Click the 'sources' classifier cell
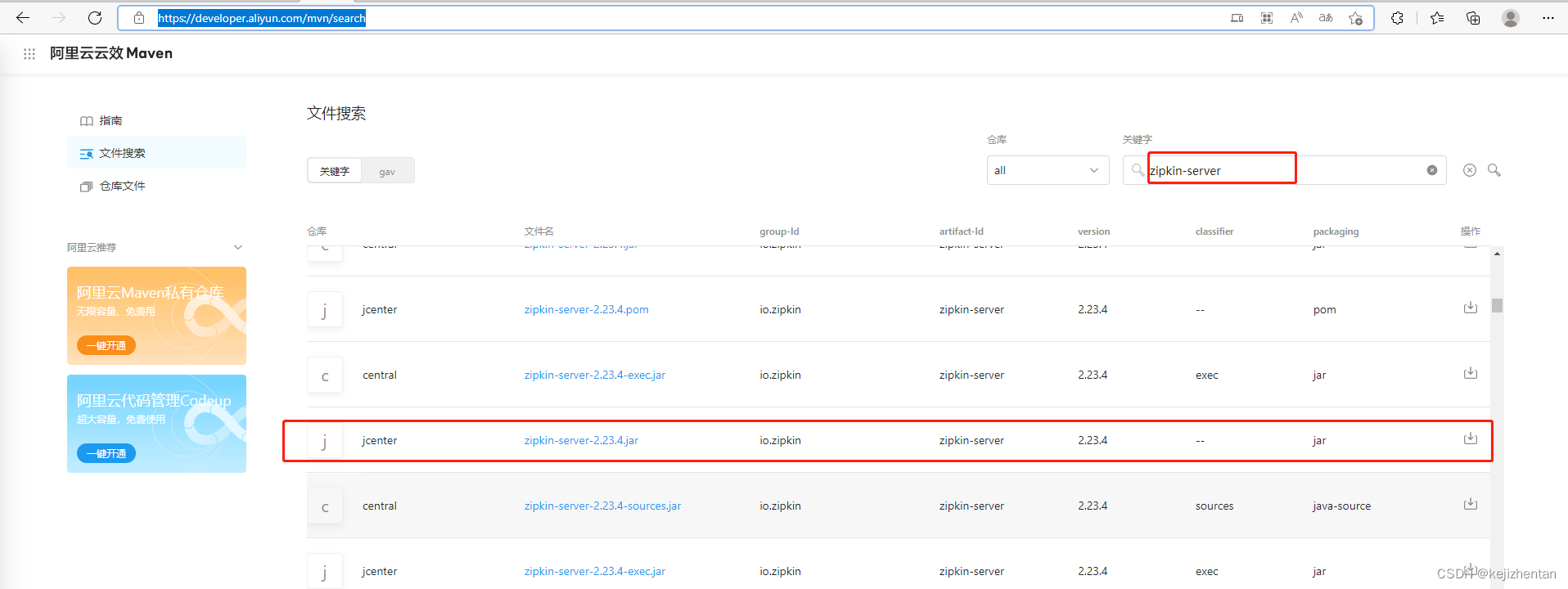 coord(1214,506)
